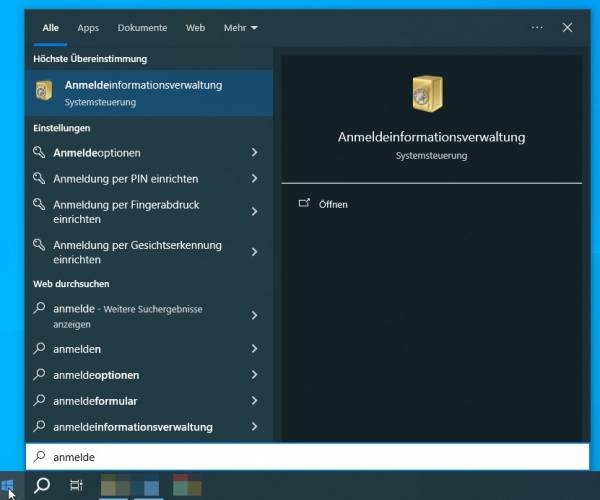Expand arrow for Anmeldung per PIN einrichten
The height and width of the screenshot is (500, 600).
[x=254, y=178]
